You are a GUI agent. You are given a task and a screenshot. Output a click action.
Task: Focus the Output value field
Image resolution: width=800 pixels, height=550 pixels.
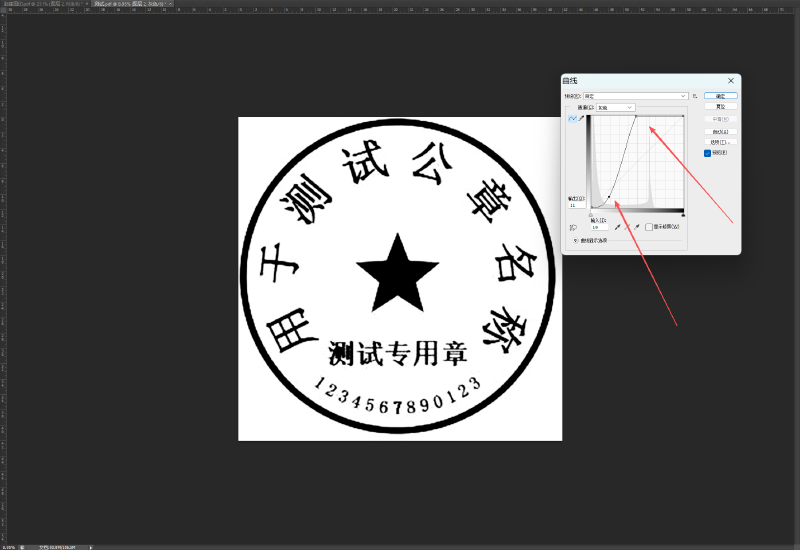[577, 205]
